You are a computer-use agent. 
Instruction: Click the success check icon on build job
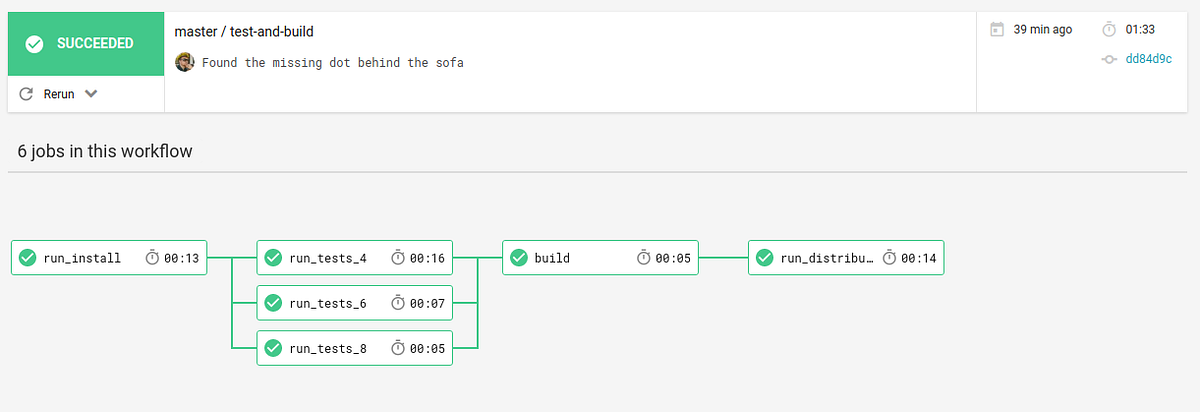pos(519,258)
